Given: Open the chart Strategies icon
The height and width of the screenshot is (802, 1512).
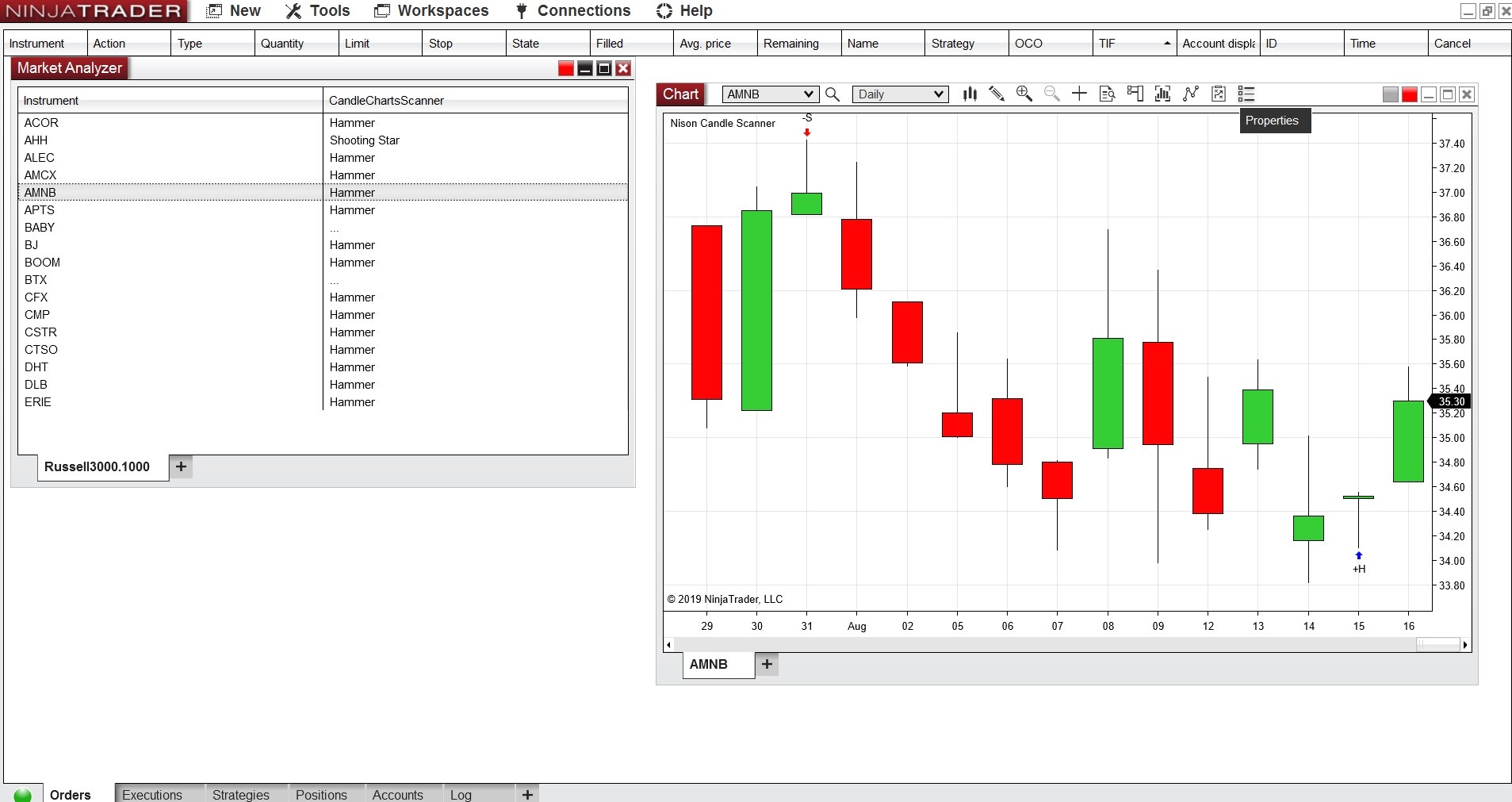Looking at the screenshot, I should pos(1191,94).
